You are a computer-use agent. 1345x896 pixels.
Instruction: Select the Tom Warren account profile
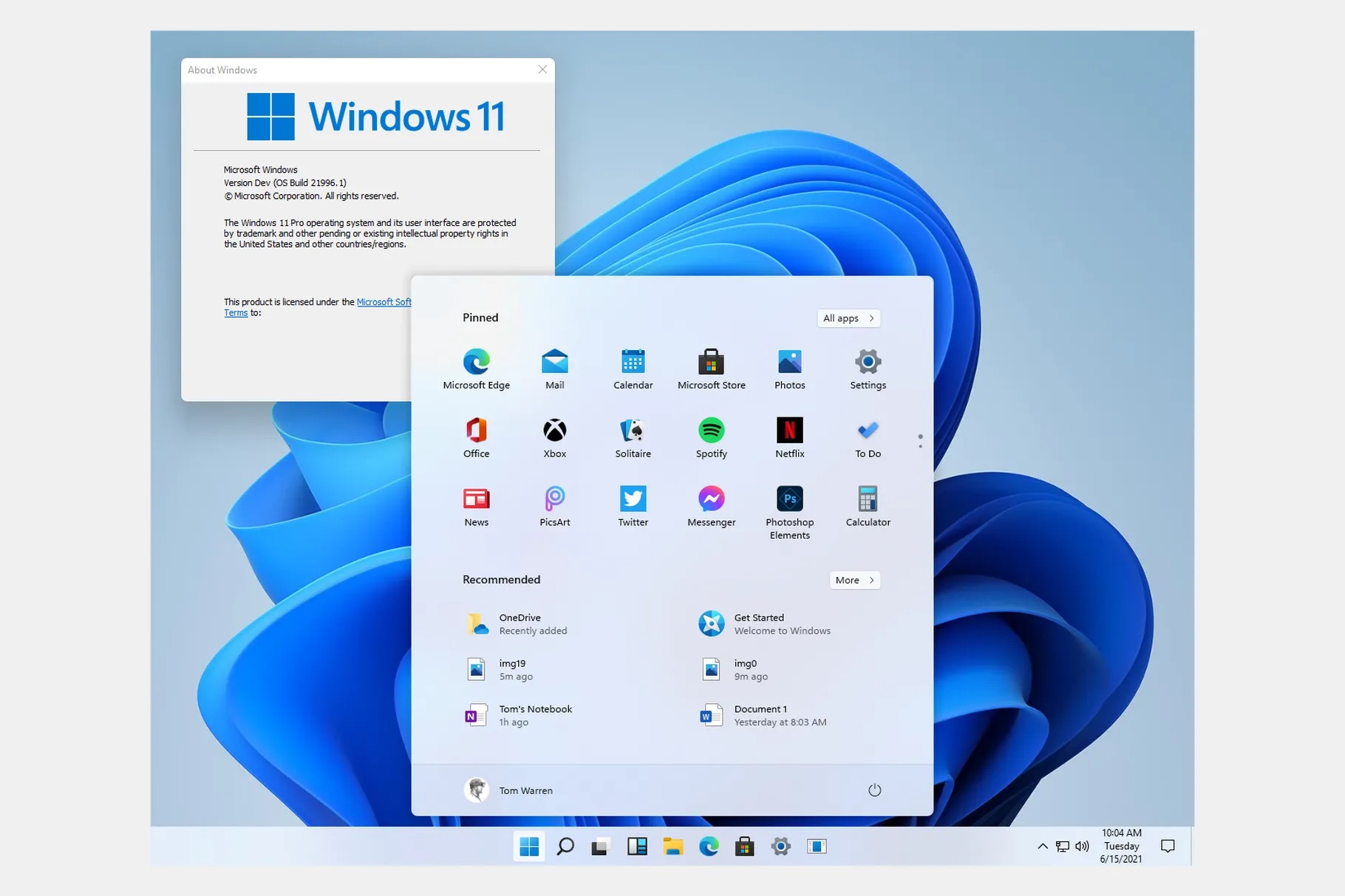[x=510, y=790]
